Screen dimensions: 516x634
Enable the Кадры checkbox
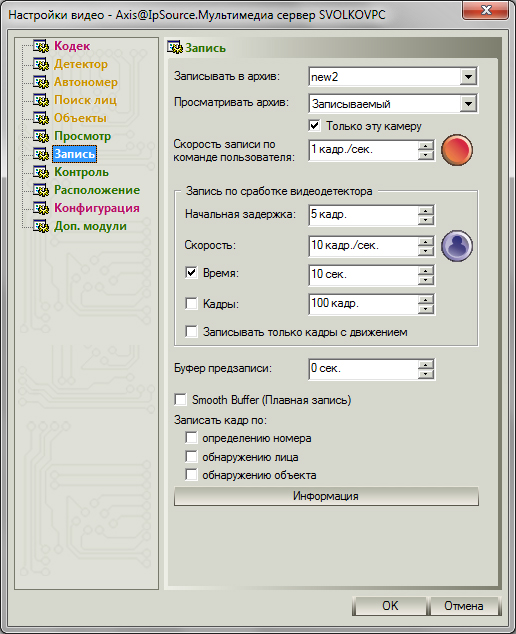191,303
